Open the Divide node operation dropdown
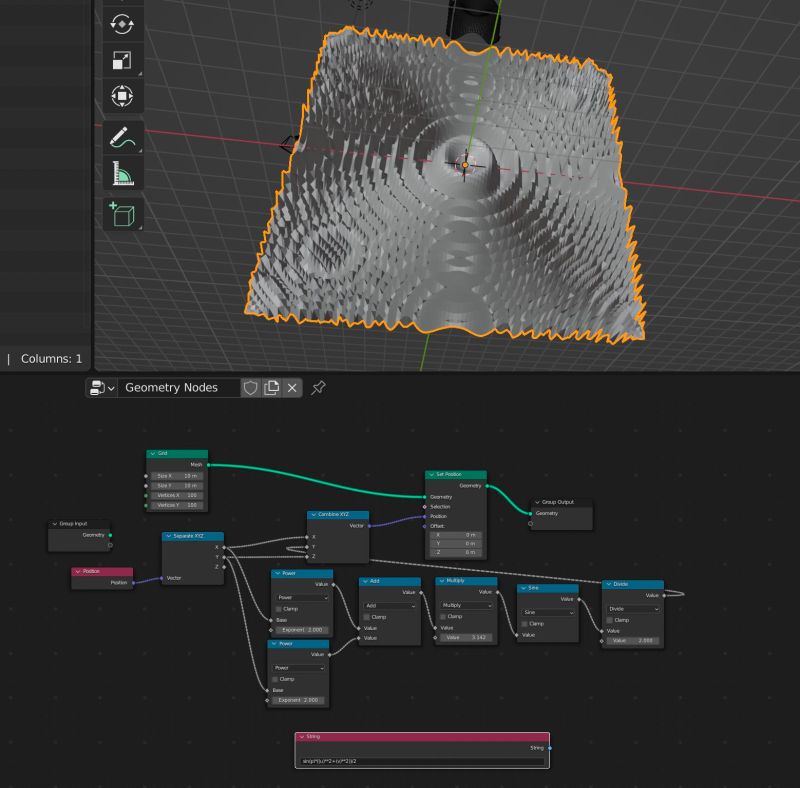Screen dimensions: 800x788 [x=634, y=608]
